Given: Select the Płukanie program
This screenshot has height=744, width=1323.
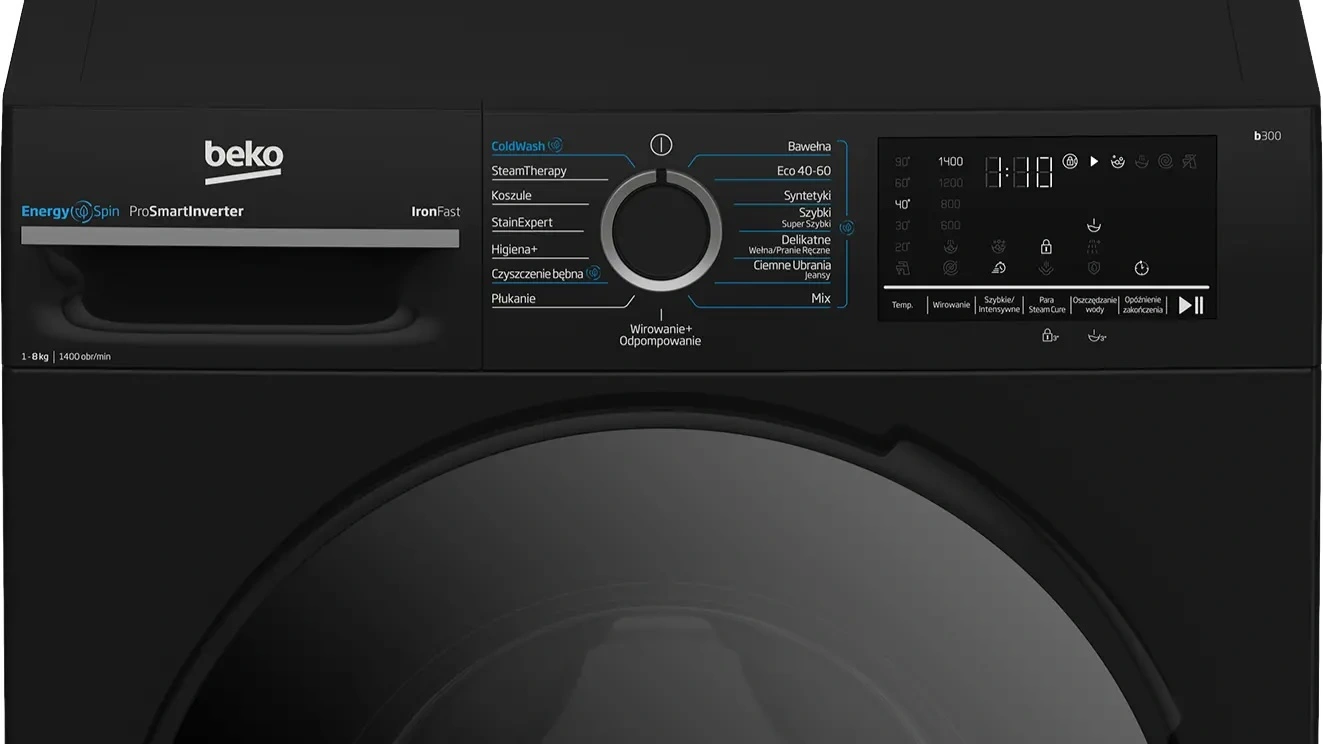Looking at the screenshot, I should point(513,299).
